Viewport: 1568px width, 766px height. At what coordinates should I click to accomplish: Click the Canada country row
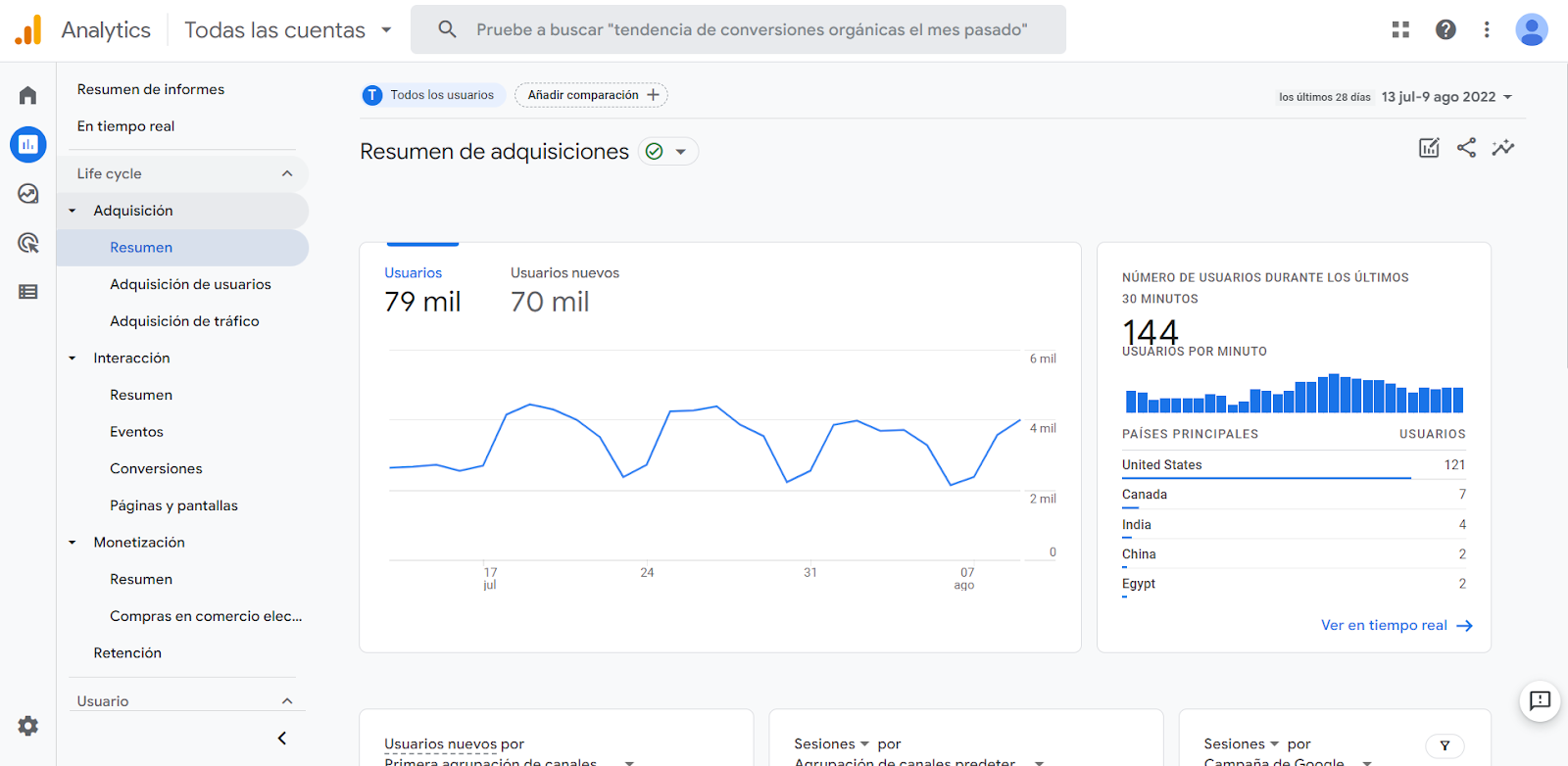1294,495
